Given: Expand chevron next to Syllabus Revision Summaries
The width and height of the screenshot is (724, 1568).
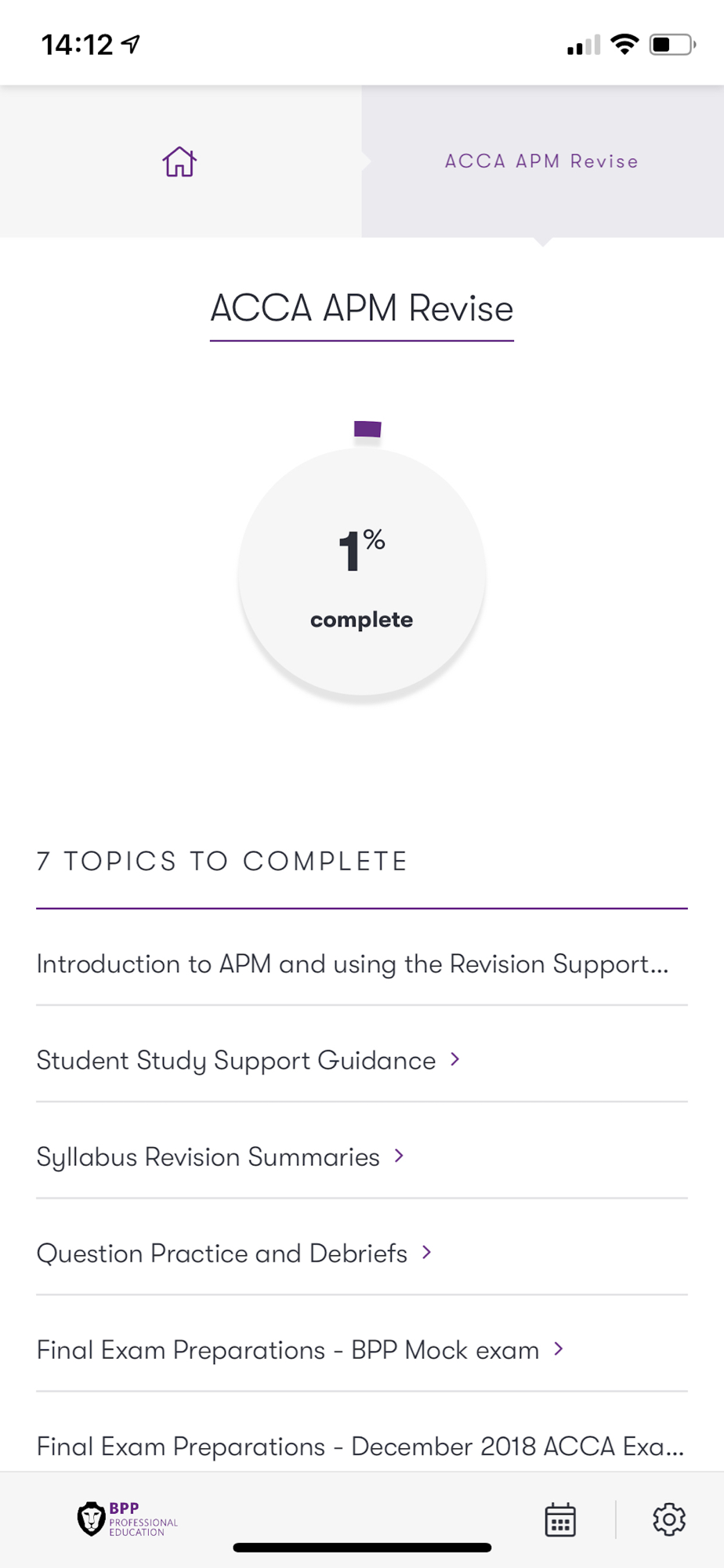Looking at the screenshot, I should [400, 1156].
